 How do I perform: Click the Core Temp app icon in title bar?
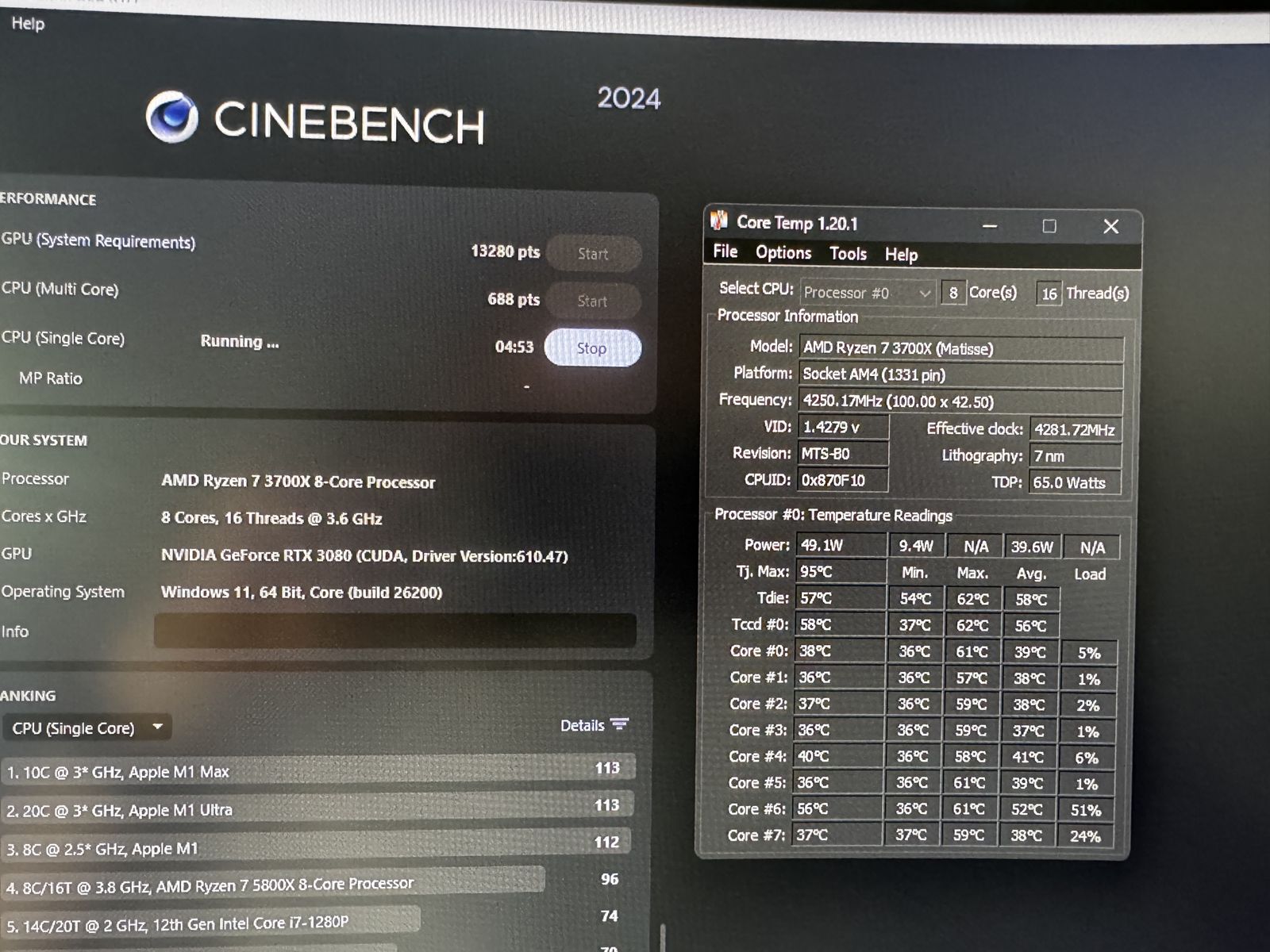[x=719, y=221]
